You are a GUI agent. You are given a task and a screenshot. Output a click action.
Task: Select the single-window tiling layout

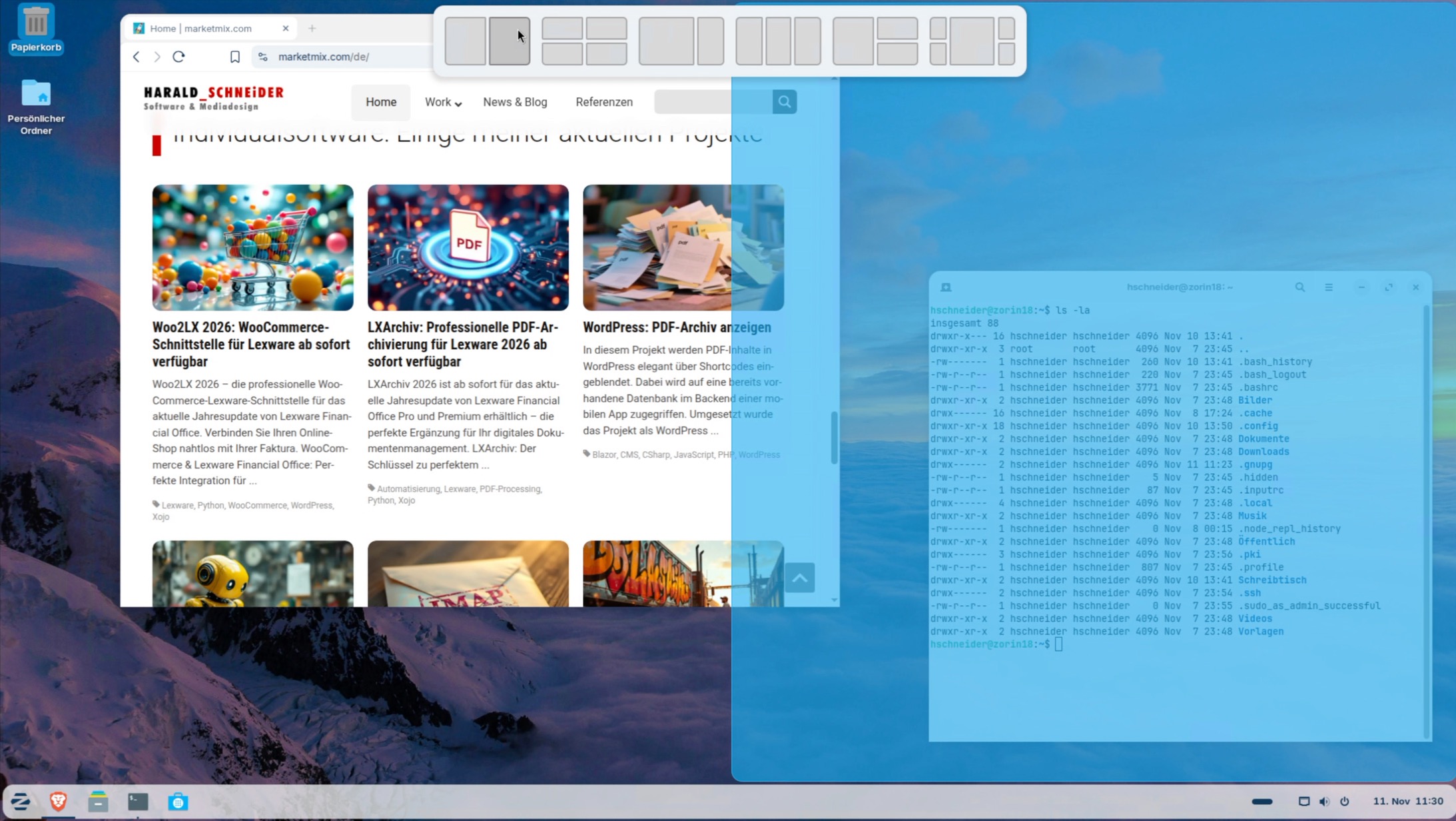(465, 41)
